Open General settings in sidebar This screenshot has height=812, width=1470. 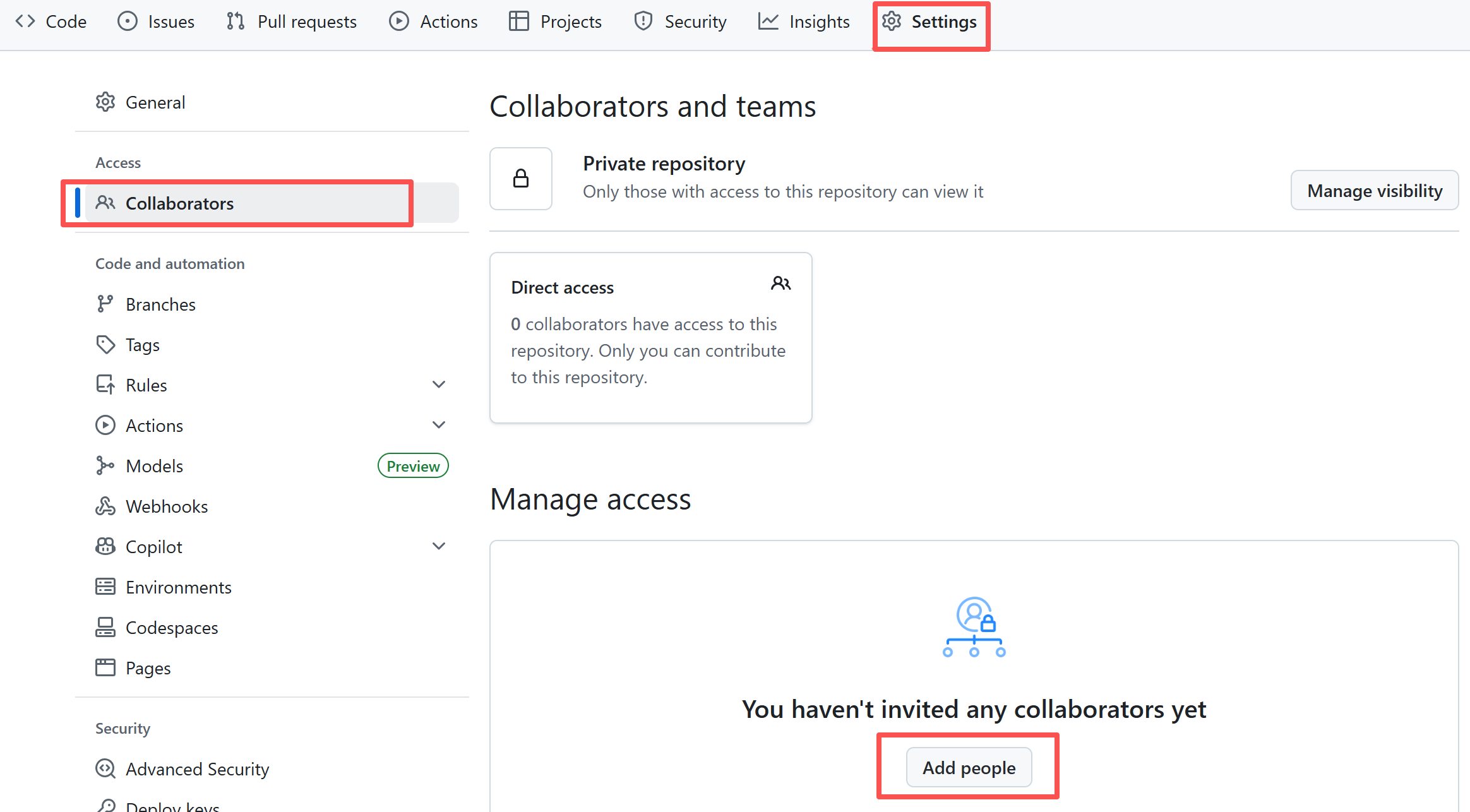(155, 102)
